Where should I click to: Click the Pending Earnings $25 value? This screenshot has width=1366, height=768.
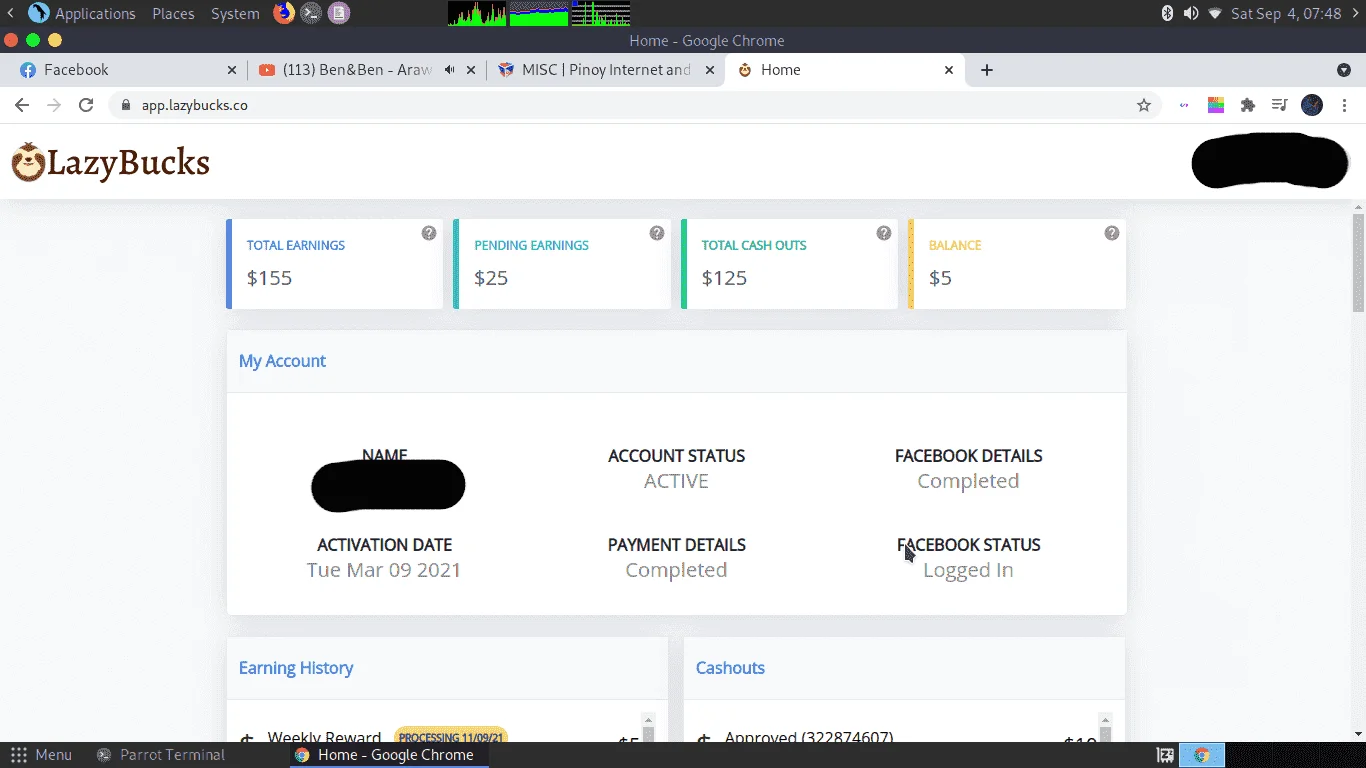(491, 278)
